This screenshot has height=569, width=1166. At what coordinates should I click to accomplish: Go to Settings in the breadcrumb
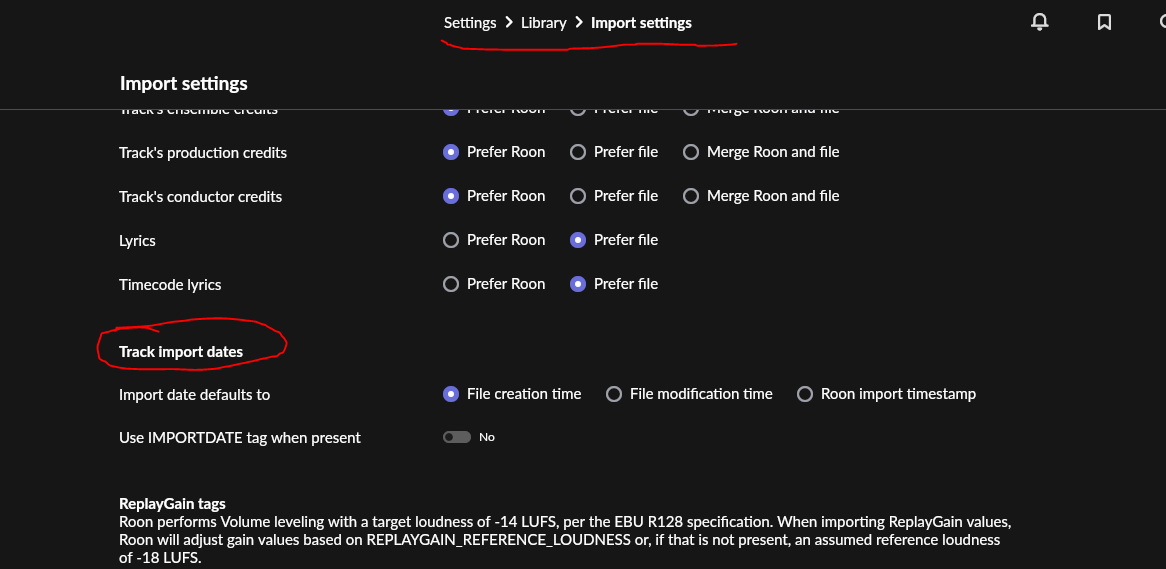pyautogui.click(x=470, y=23)
